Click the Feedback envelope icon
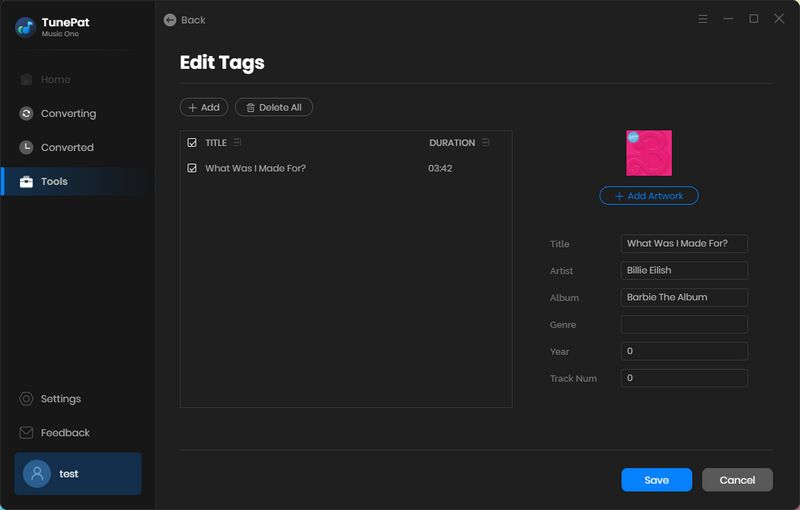Image resolution: width=800 pixels, height=510 pixels. (26, 432)
